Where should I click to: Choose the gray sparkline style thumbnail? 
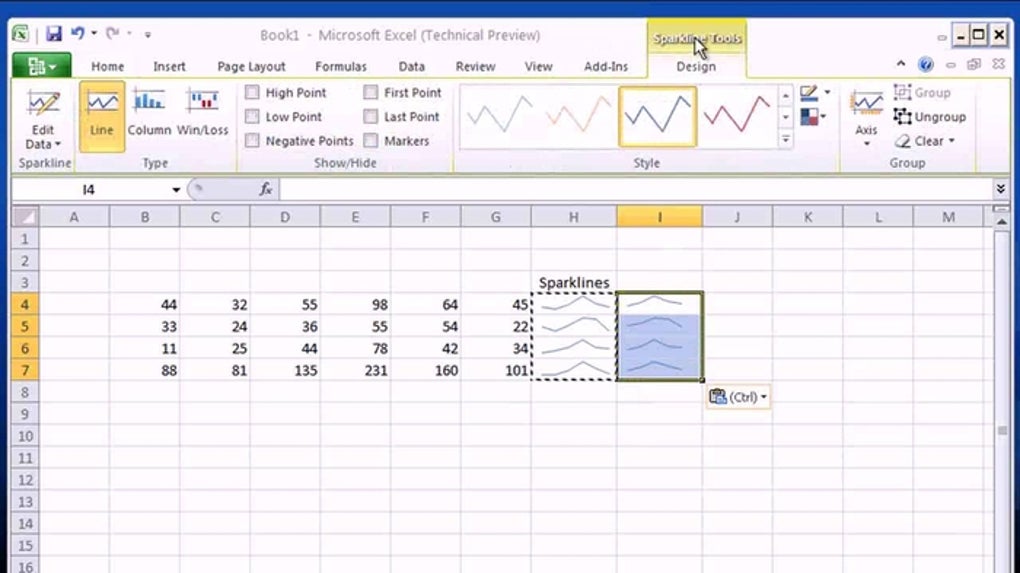tap(500, 116)
